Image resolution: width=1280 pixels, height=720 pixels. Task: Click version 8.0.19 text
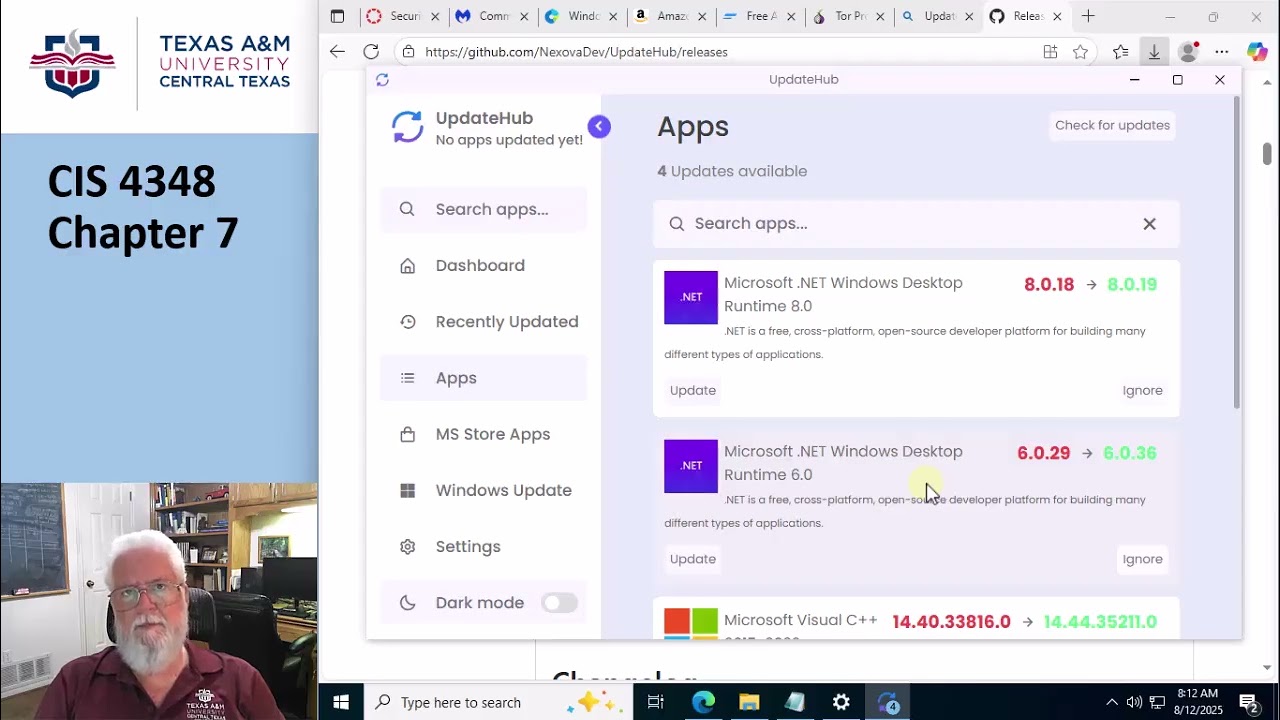(1132, 284)
